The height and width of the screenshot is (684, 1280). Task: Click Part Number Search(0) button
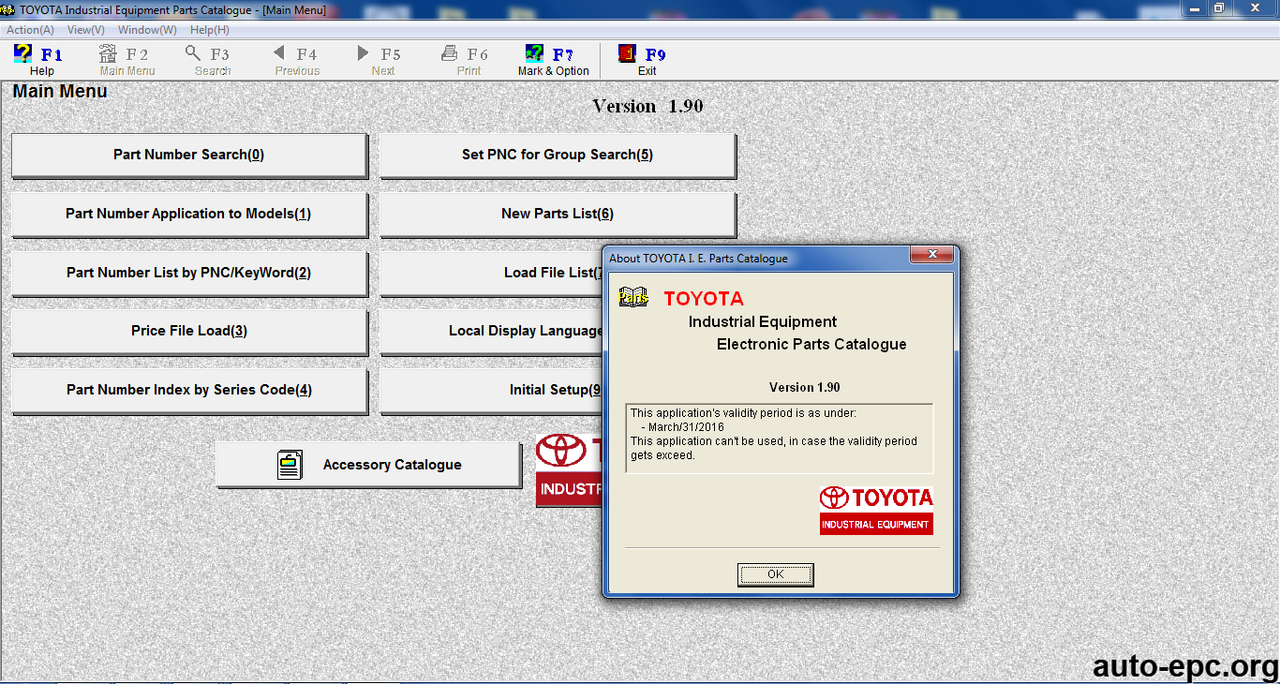189,155
